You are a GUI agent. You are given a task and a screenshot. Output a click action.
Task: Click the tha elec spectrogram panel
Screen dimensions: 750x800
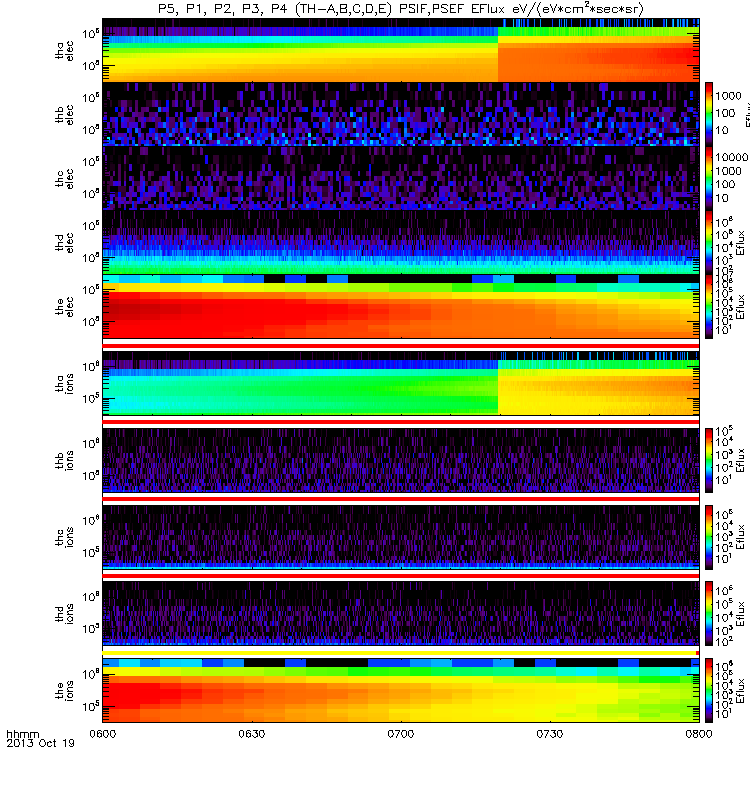[x=401, y=51]
